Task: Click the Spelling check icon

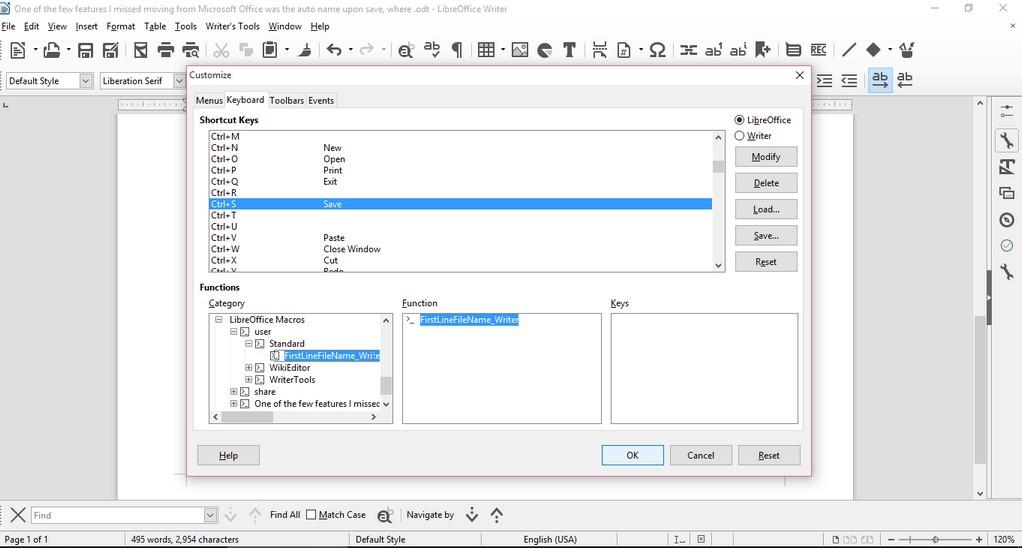Action: pos(431,50)
